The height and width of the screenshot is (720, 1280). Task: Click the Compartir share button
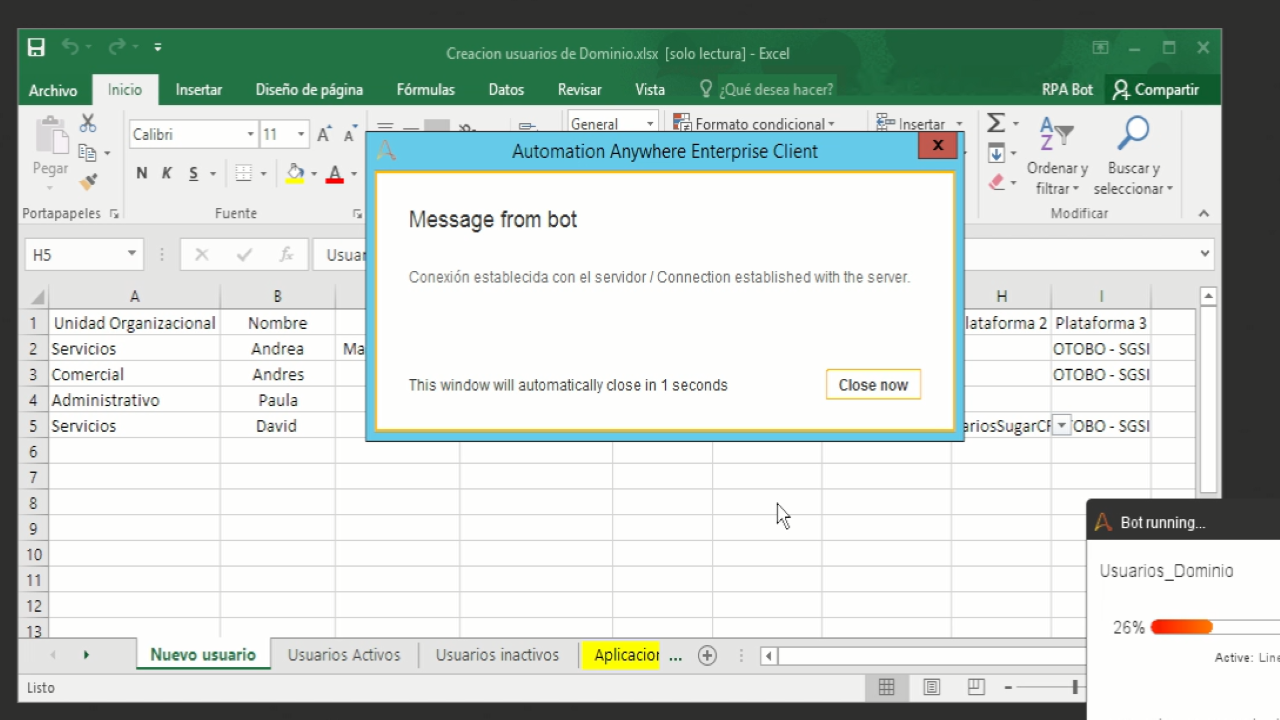click(x=1155, y=90)
